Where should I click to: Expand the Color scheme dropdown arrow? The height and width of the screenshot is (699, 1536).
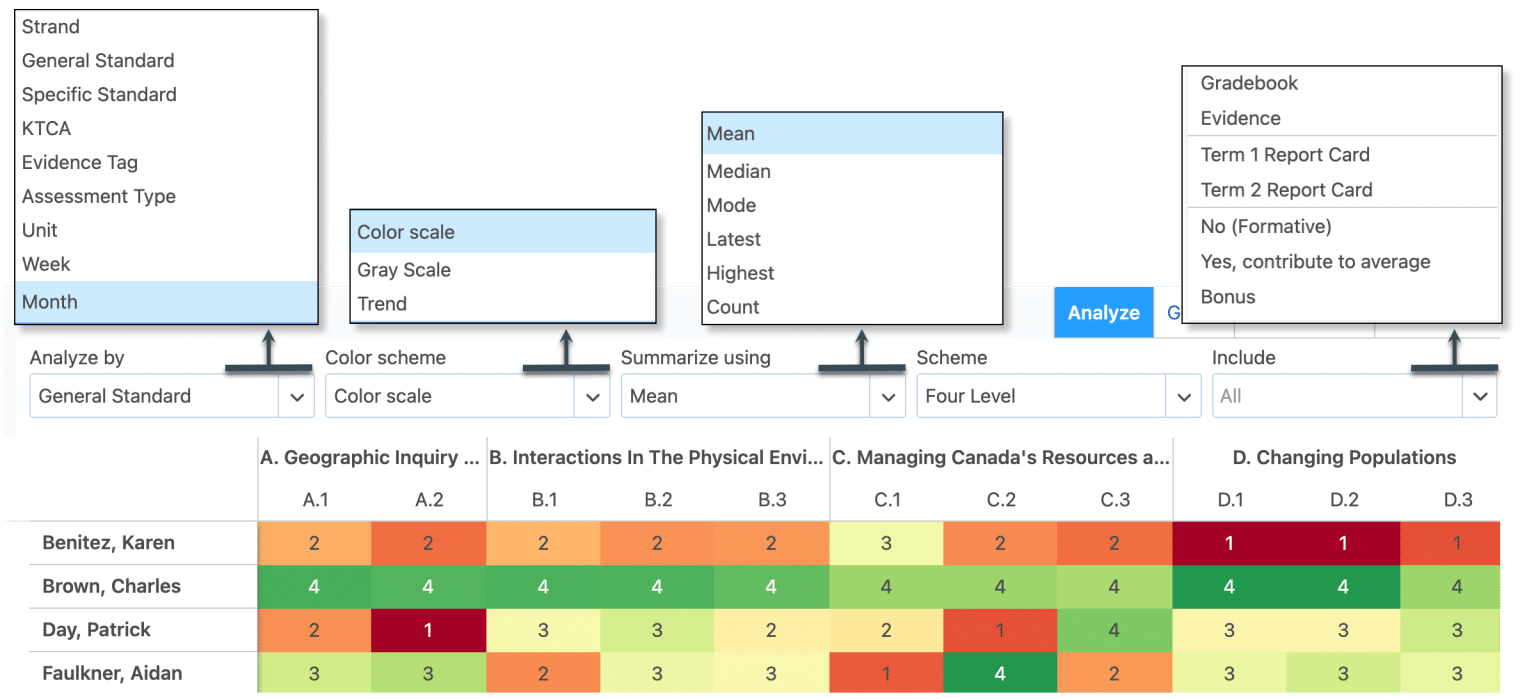(x=592, y=397)
